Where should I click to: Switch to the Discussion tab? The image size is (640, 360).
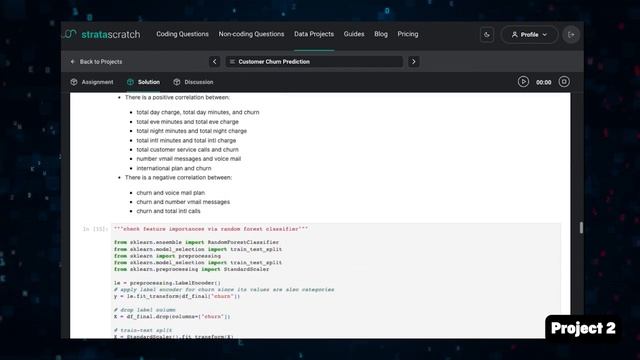tap(193, 82)
